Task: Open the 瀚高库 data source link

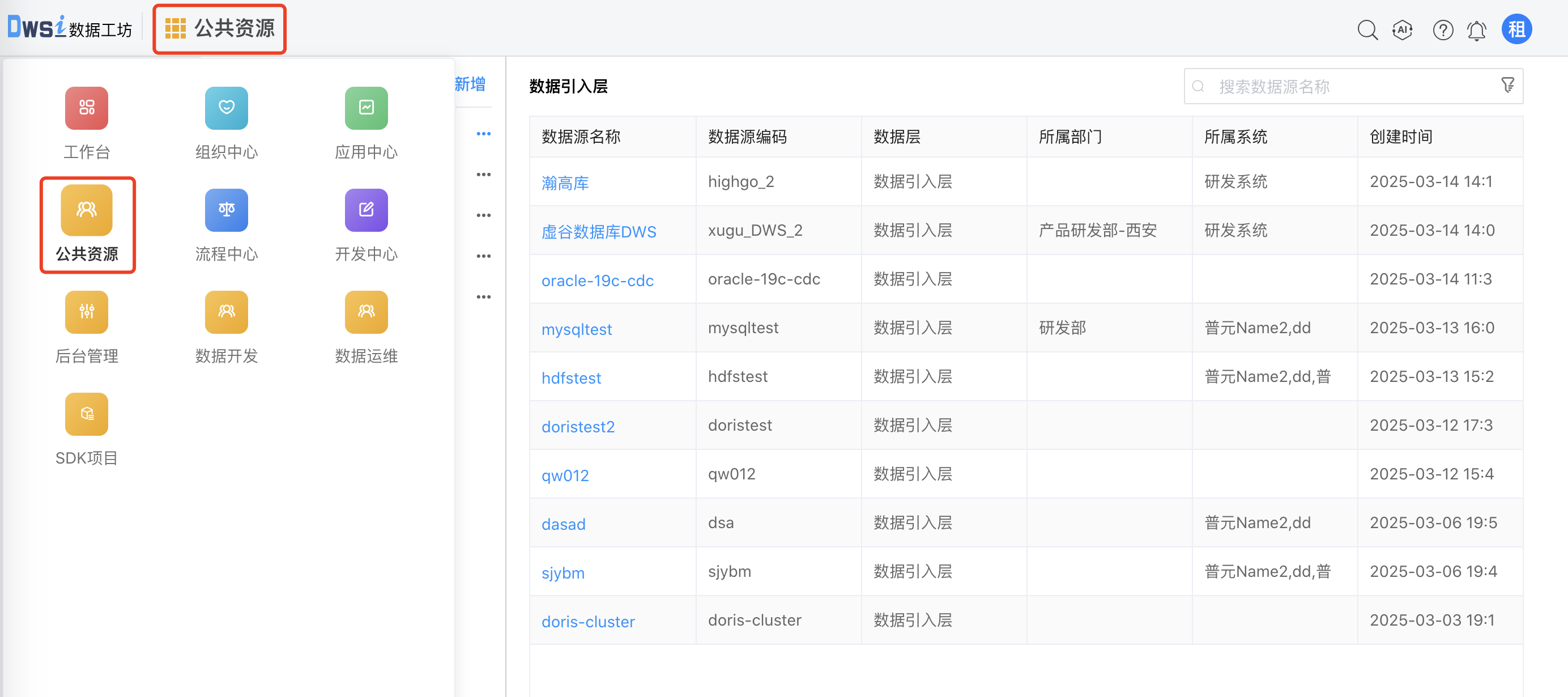Action: point(564,182)
